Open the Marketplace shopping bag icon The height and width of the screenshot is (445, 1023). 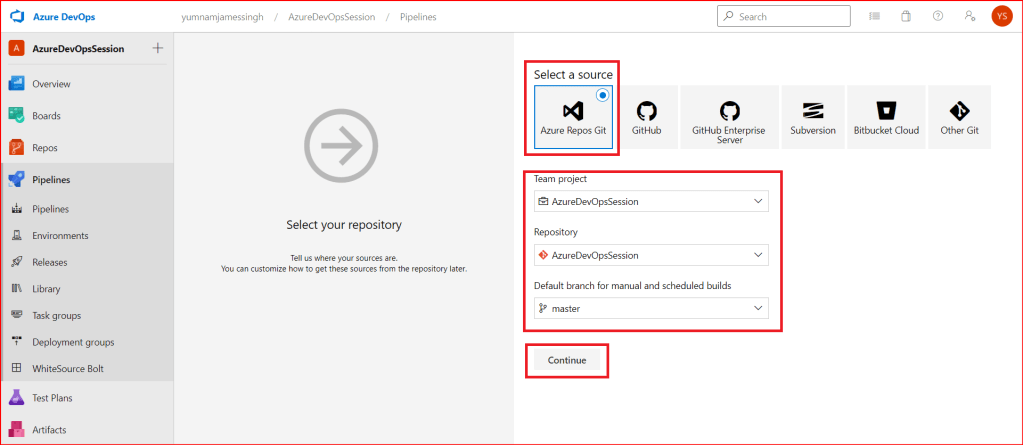(905, 17)
